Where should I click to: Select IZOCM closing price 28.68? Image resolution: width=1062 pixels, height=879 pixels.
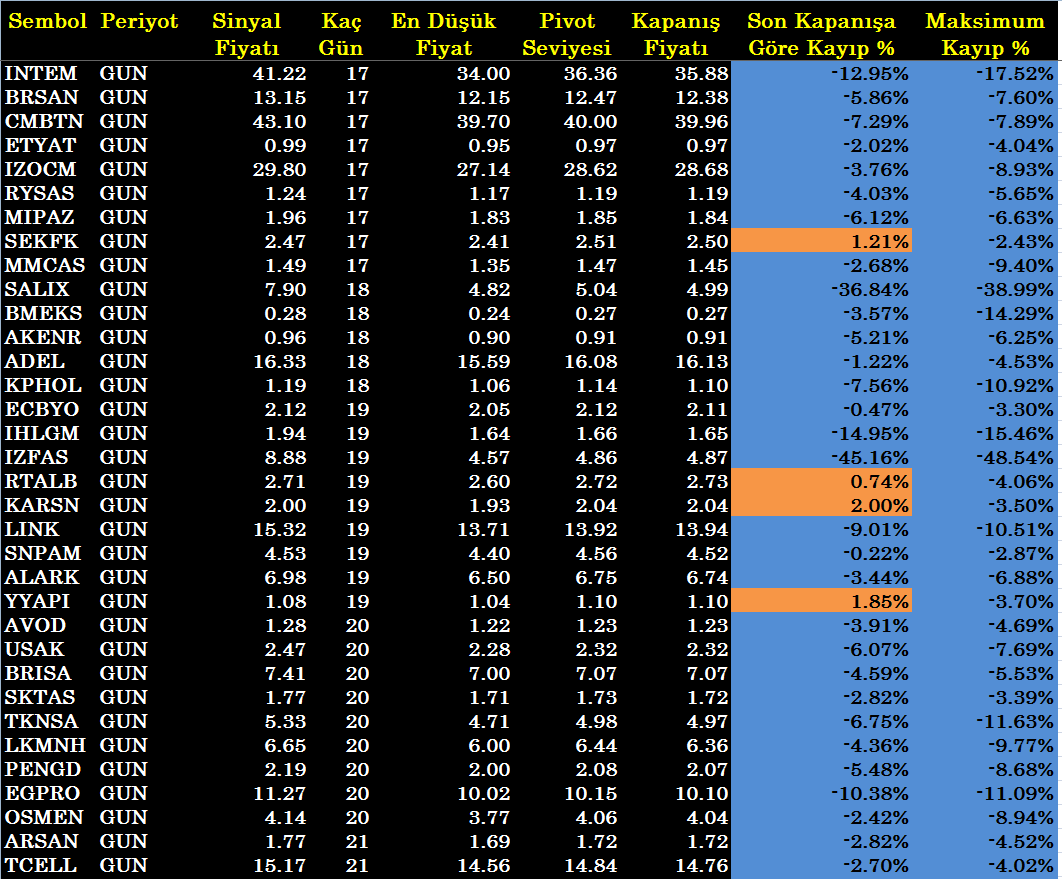point(702,169)
